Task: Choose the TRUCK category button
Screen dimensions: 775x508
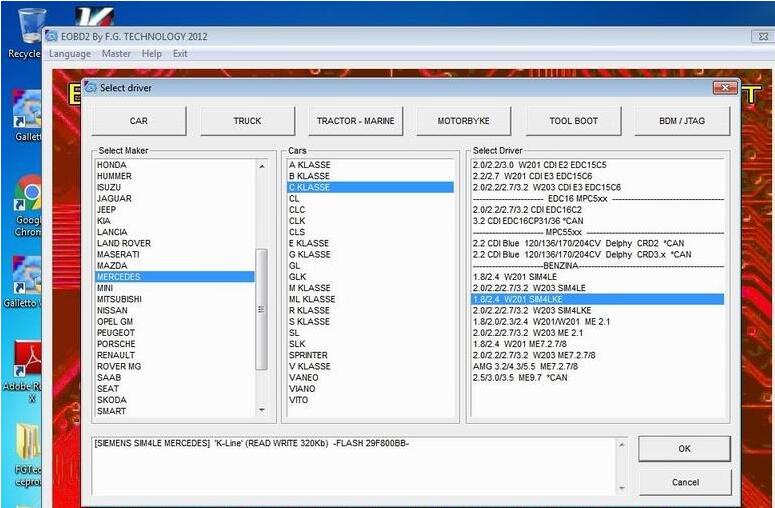Action: click(x=247, y=121)
